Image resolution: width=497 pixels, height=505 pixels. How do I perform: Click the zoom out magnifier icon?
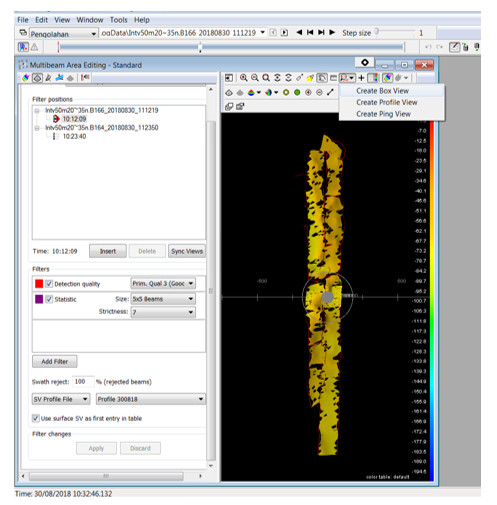click(255, 78)
